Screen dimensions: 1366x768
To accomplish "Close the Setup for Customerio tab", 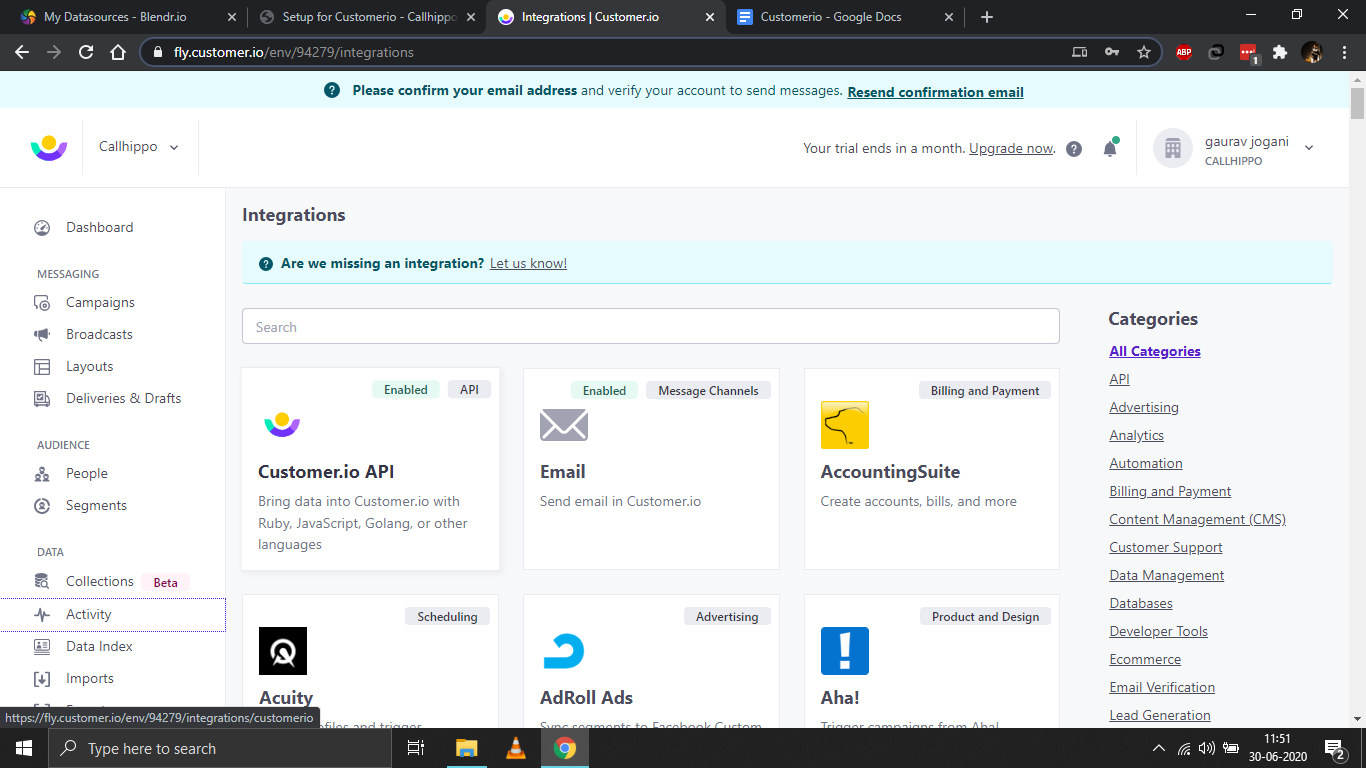I will pos(471,17).
